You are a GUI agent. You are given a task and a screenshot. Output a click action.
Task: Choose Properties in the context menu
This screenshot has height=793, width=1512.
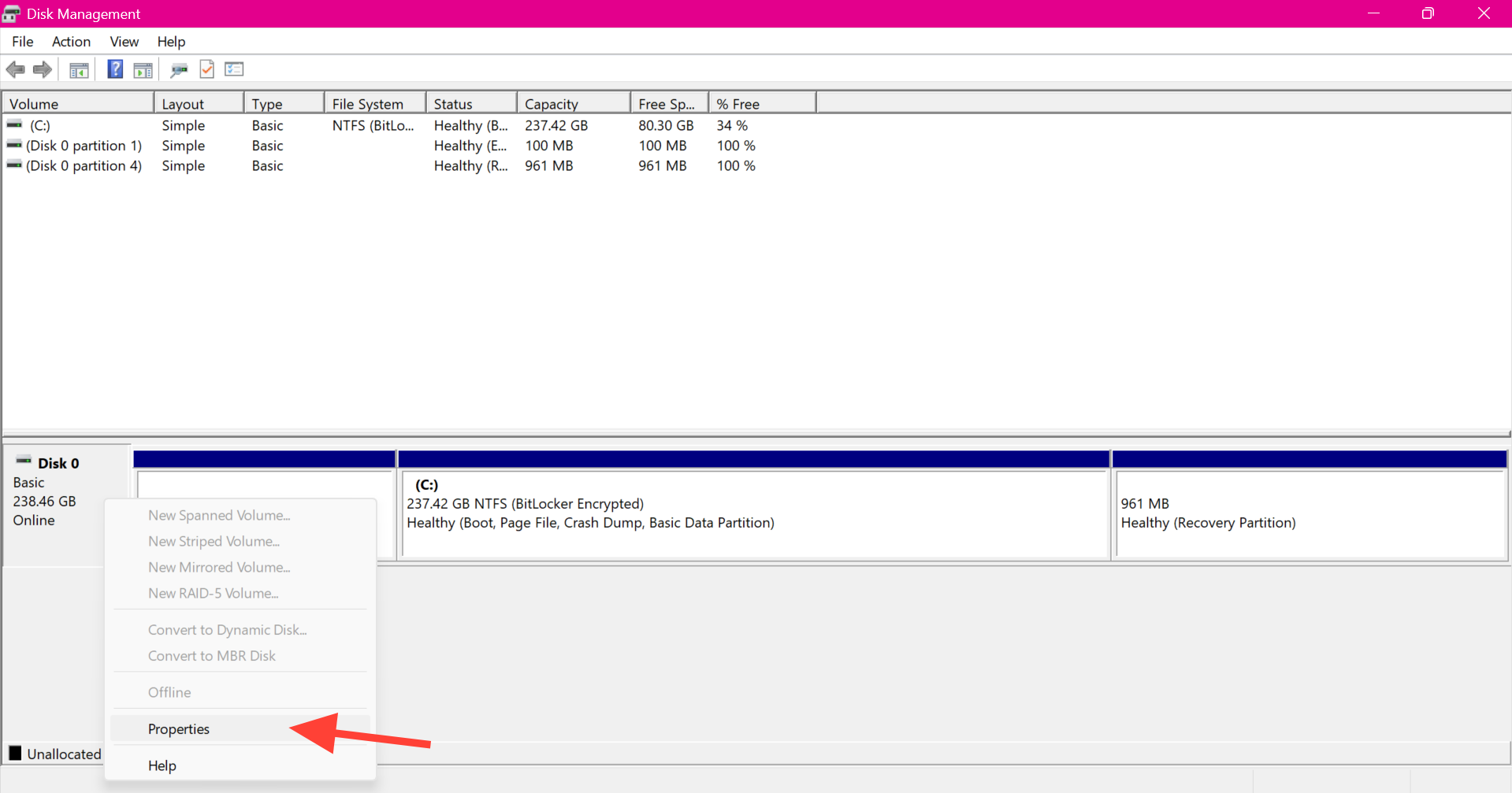click(x=179, y=729)
